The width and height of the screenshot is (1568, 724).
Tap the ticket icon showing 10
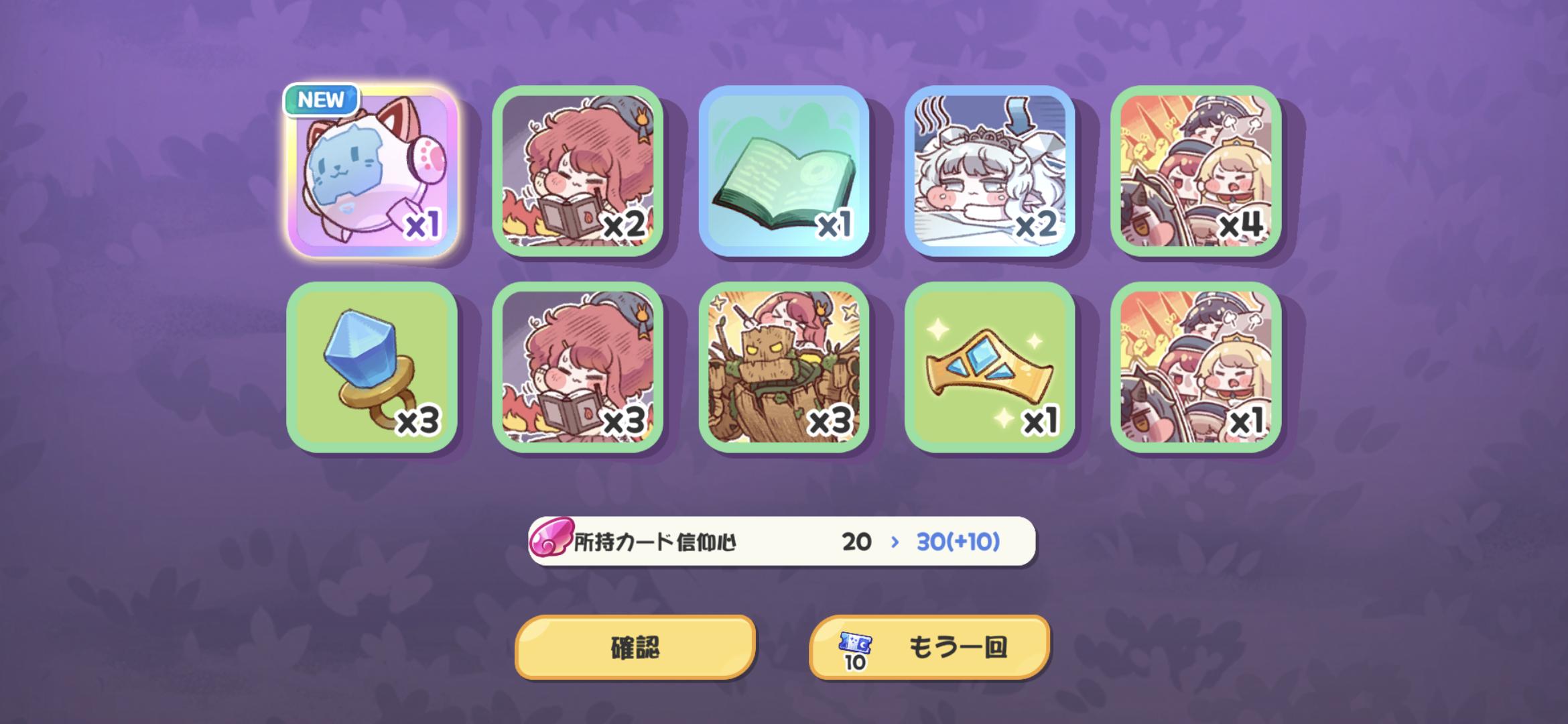pos(855,650)
